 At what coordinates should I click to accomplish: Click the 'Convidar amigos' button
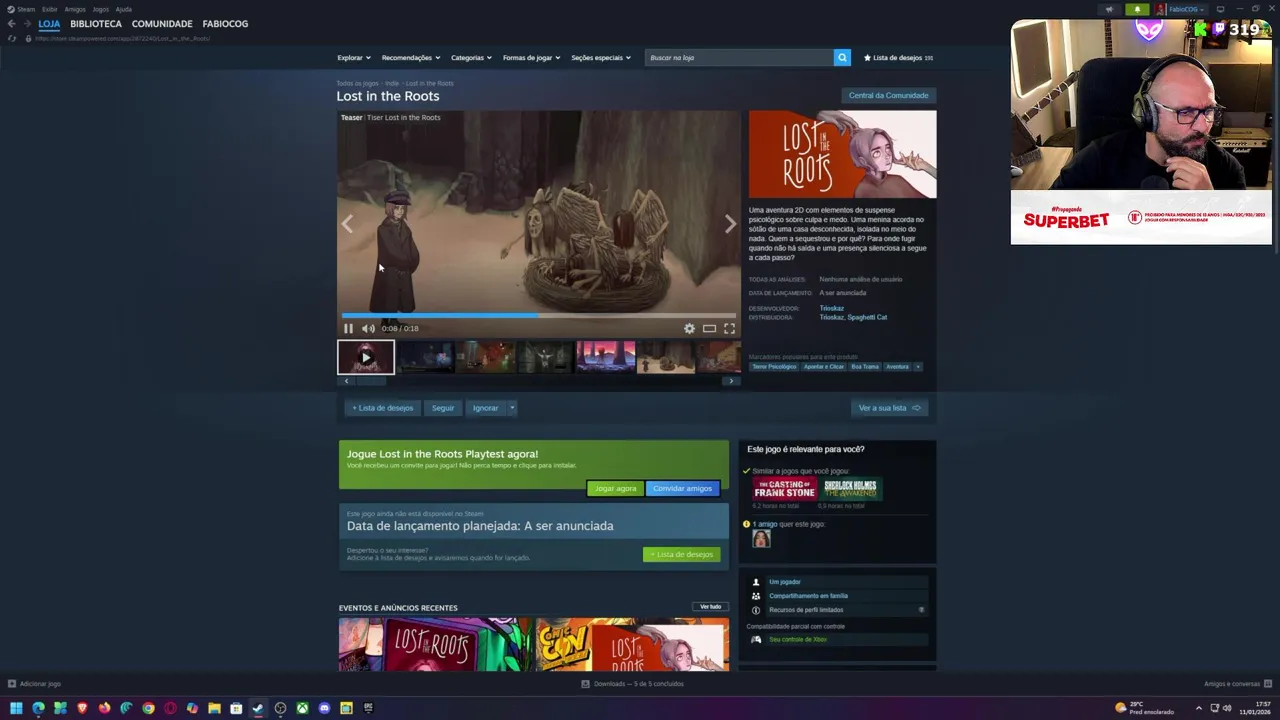click(x=682, y=488)
